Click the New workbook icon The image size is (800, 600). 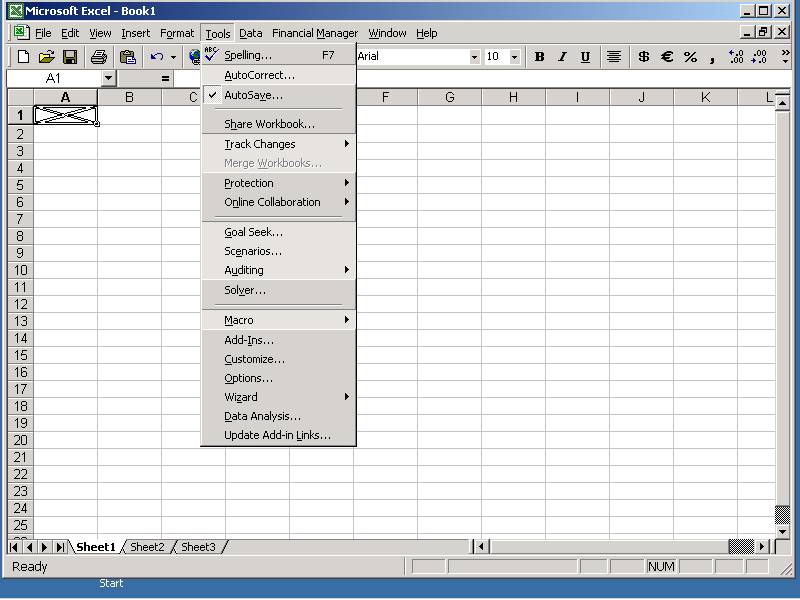tap(24, 57)
